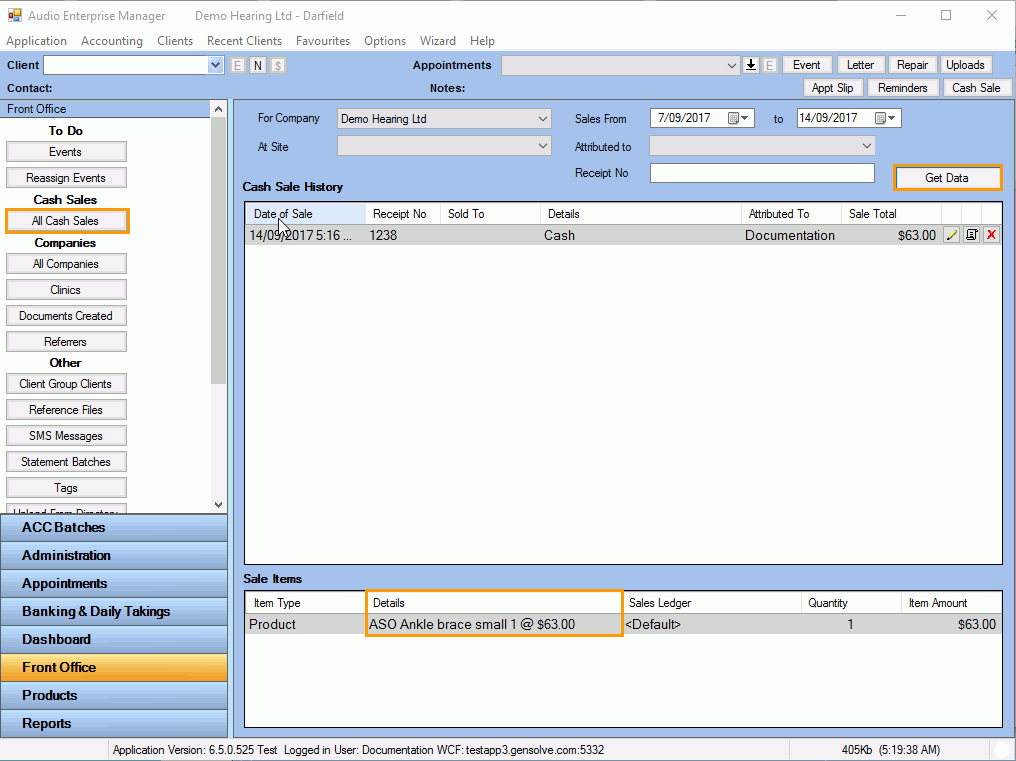Open the Accounting menu
The image size is (1016, 761).
112,41
